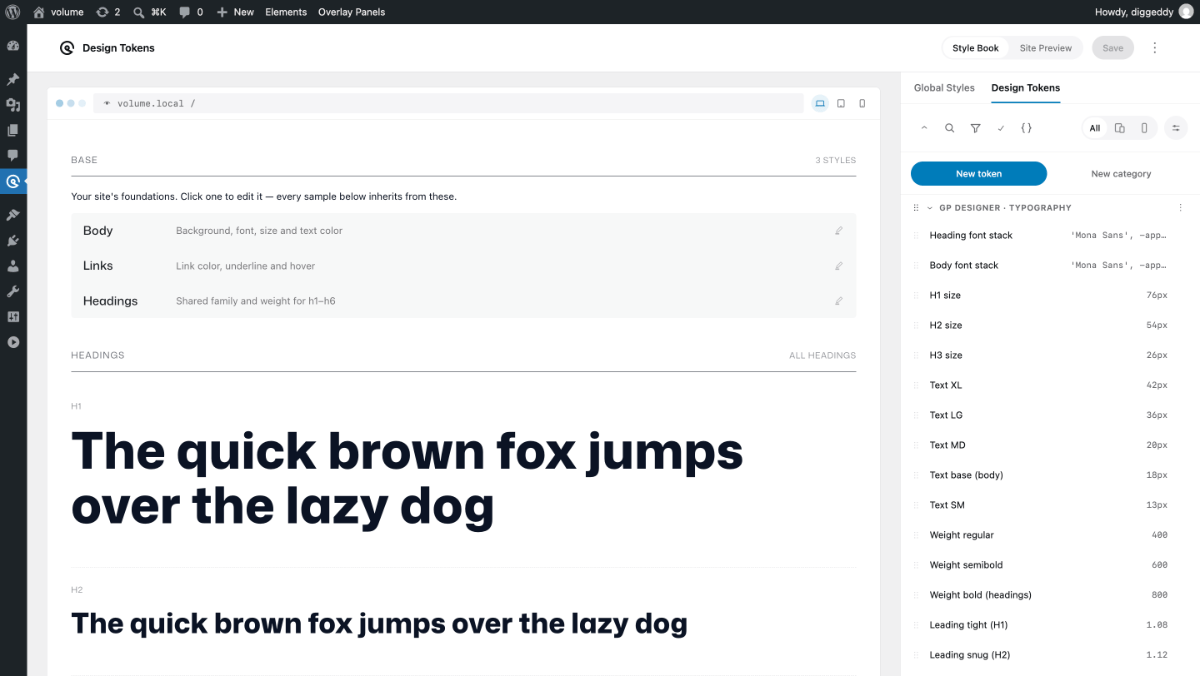Image resolution: width=1200 pixels, height=676 pixels.
Task: Open Tools wrench sidebar icon
Action: 13,291
